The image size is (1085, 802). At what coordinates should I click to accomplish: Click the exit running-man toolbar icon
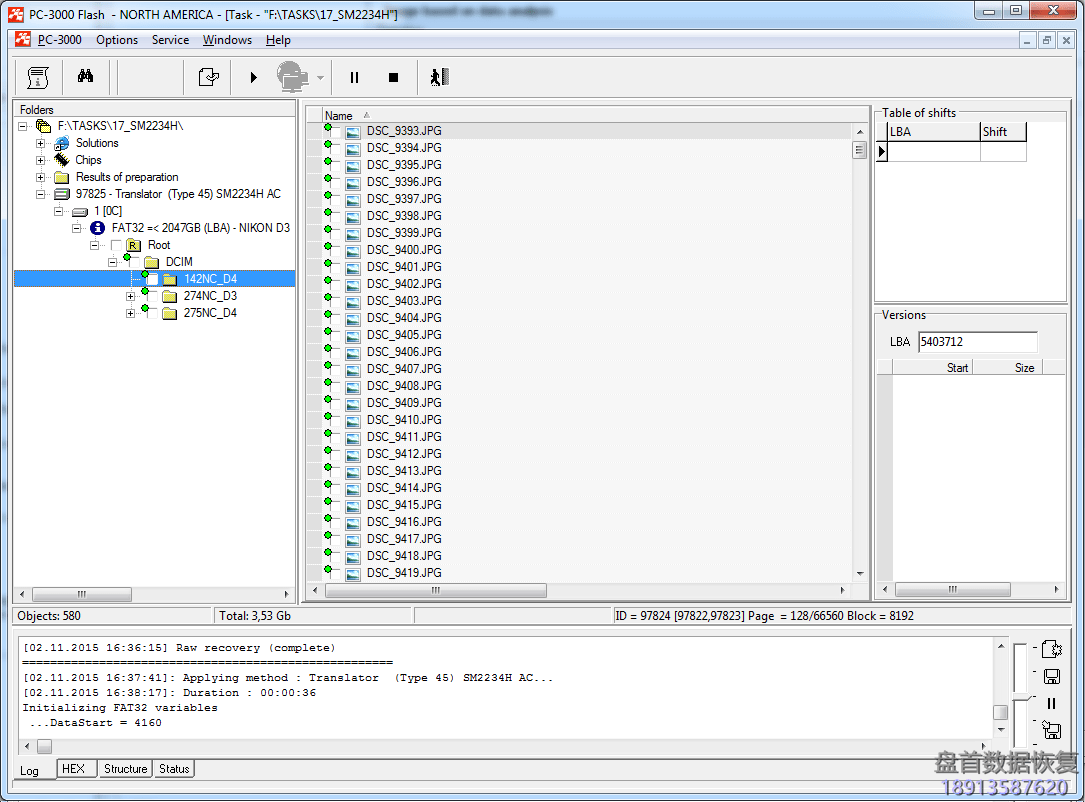coord(439,77)
